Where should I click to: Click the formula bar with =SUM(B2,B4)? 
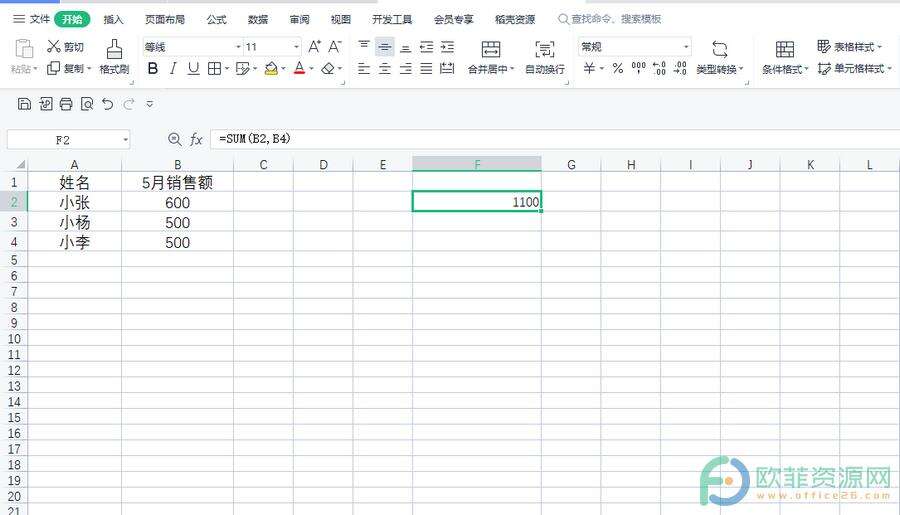[555, 139]
